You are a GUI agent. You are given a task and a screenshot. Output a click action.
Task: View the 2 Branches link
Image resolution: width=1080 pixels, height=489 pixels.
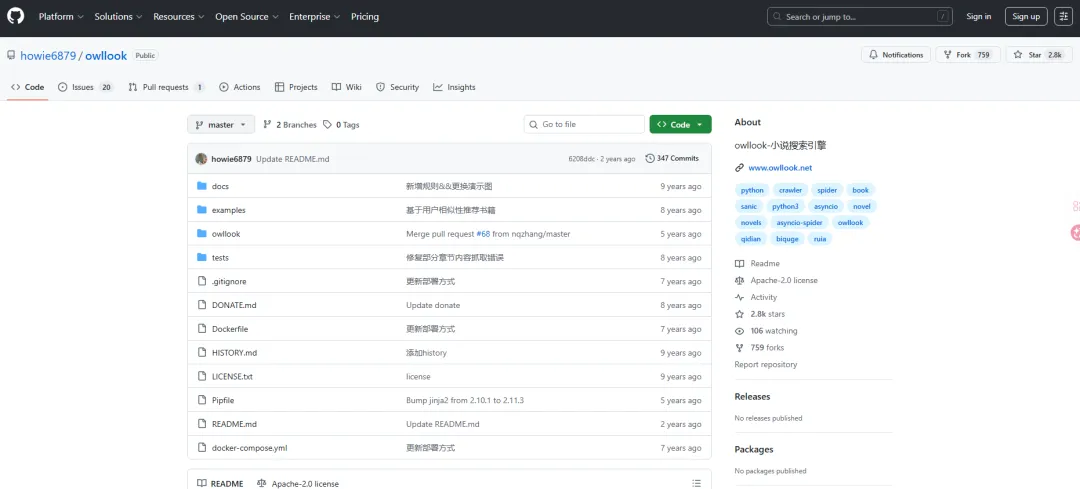coord(290,125)
